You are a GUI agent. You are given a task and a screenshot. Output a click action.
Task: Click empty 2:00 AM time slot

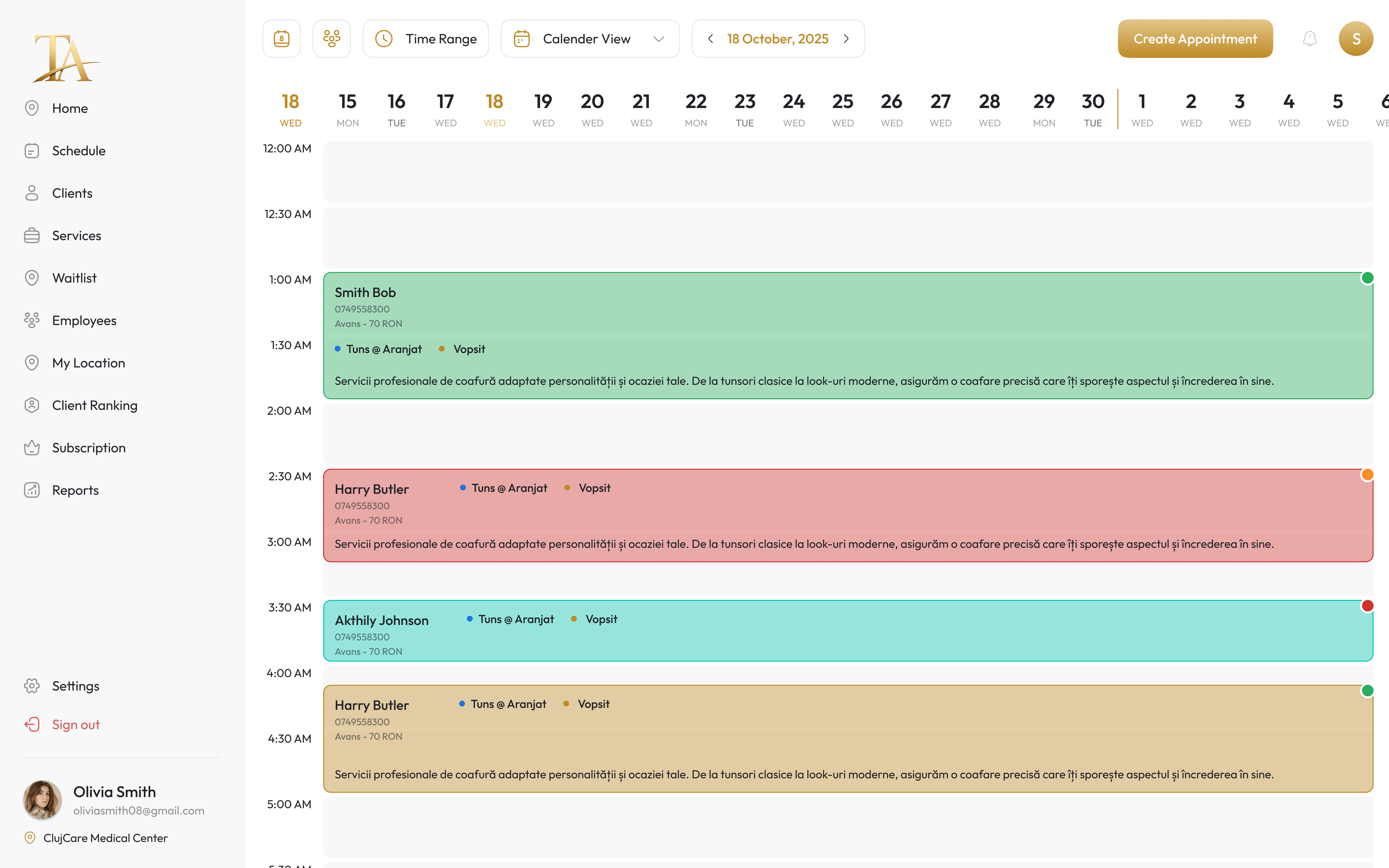pyautogui.click(x=848, y=434)
